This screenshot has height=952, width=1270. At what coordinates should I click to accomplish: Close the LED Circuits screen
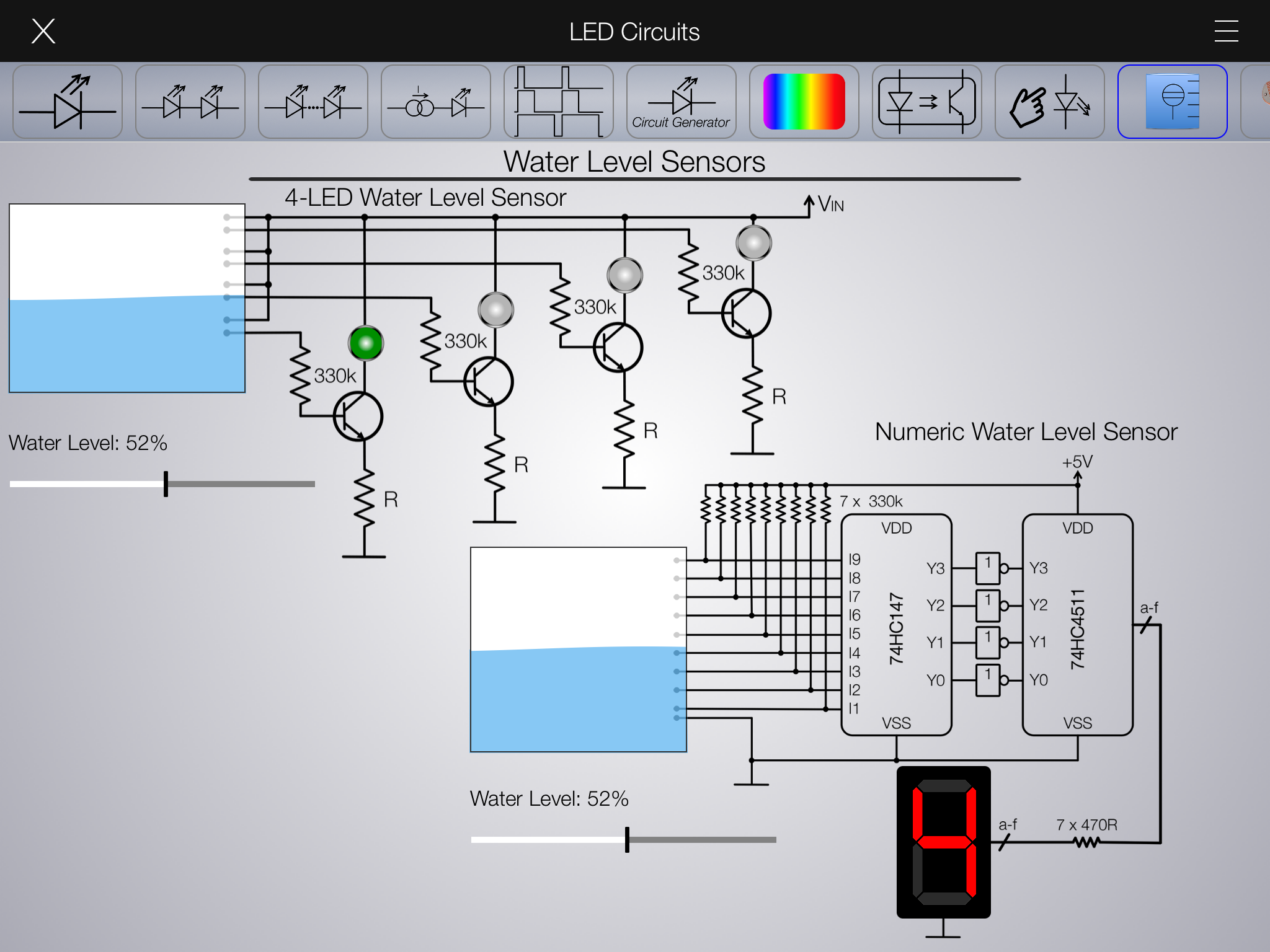coord(43,31)
